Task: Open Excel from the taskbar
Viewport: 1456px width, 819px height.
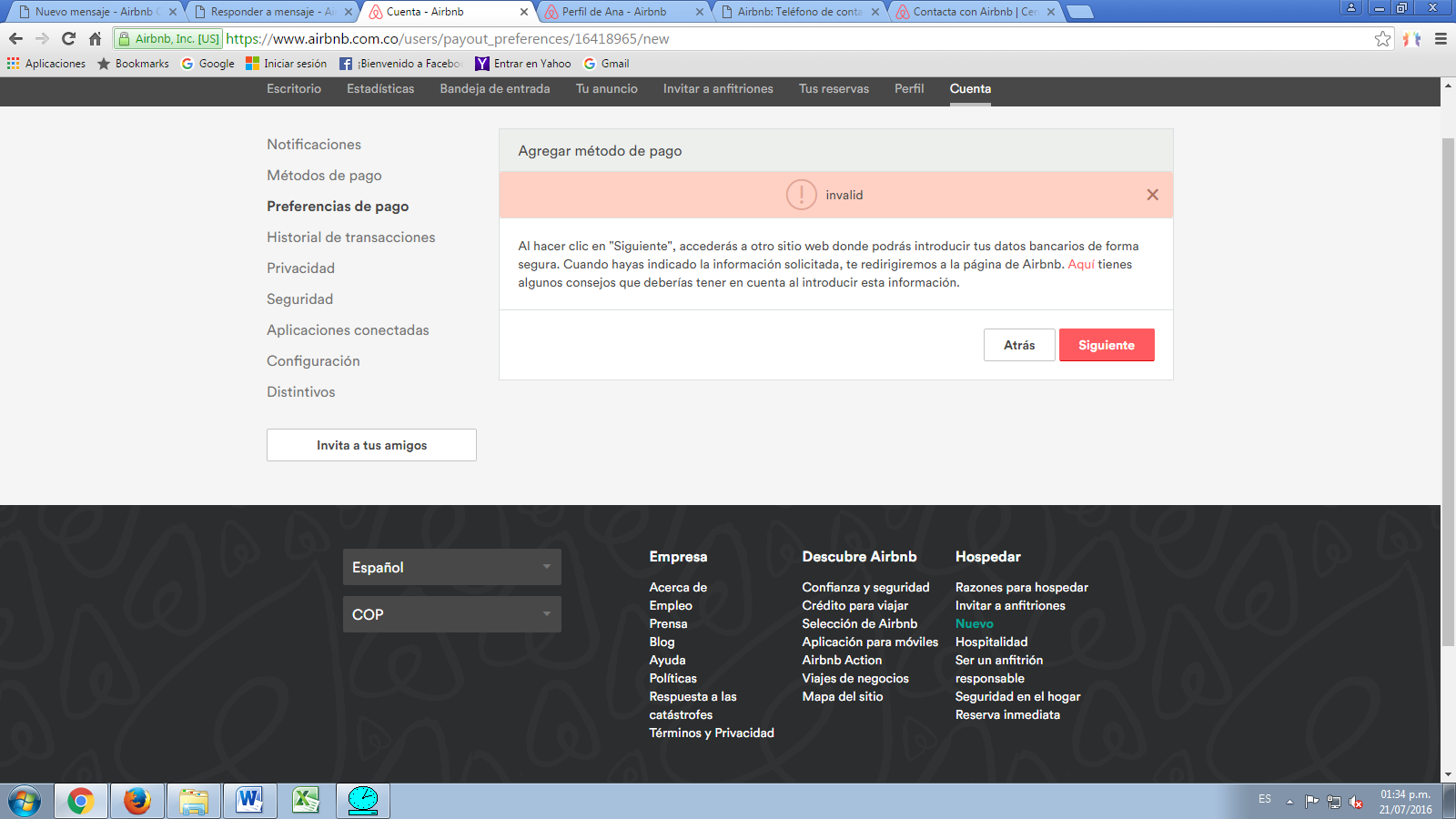Action: pos(306,801)
